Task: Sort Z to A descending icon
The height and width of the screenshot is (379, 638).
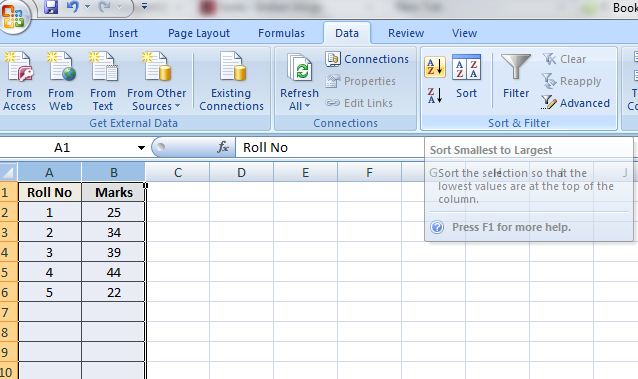Action: tap(435, 96)
